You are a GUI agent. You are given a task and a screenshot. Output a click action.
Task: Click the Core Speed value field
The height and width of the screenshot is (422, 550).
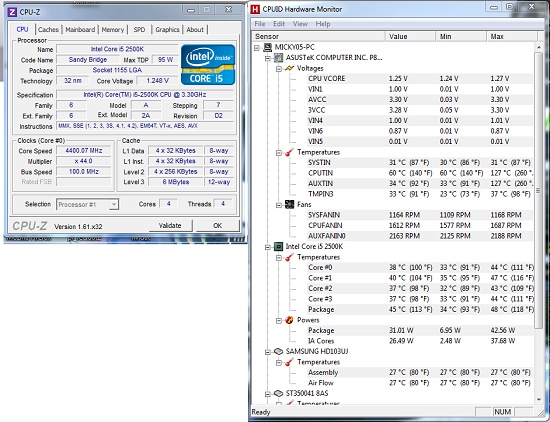point(84,151)
